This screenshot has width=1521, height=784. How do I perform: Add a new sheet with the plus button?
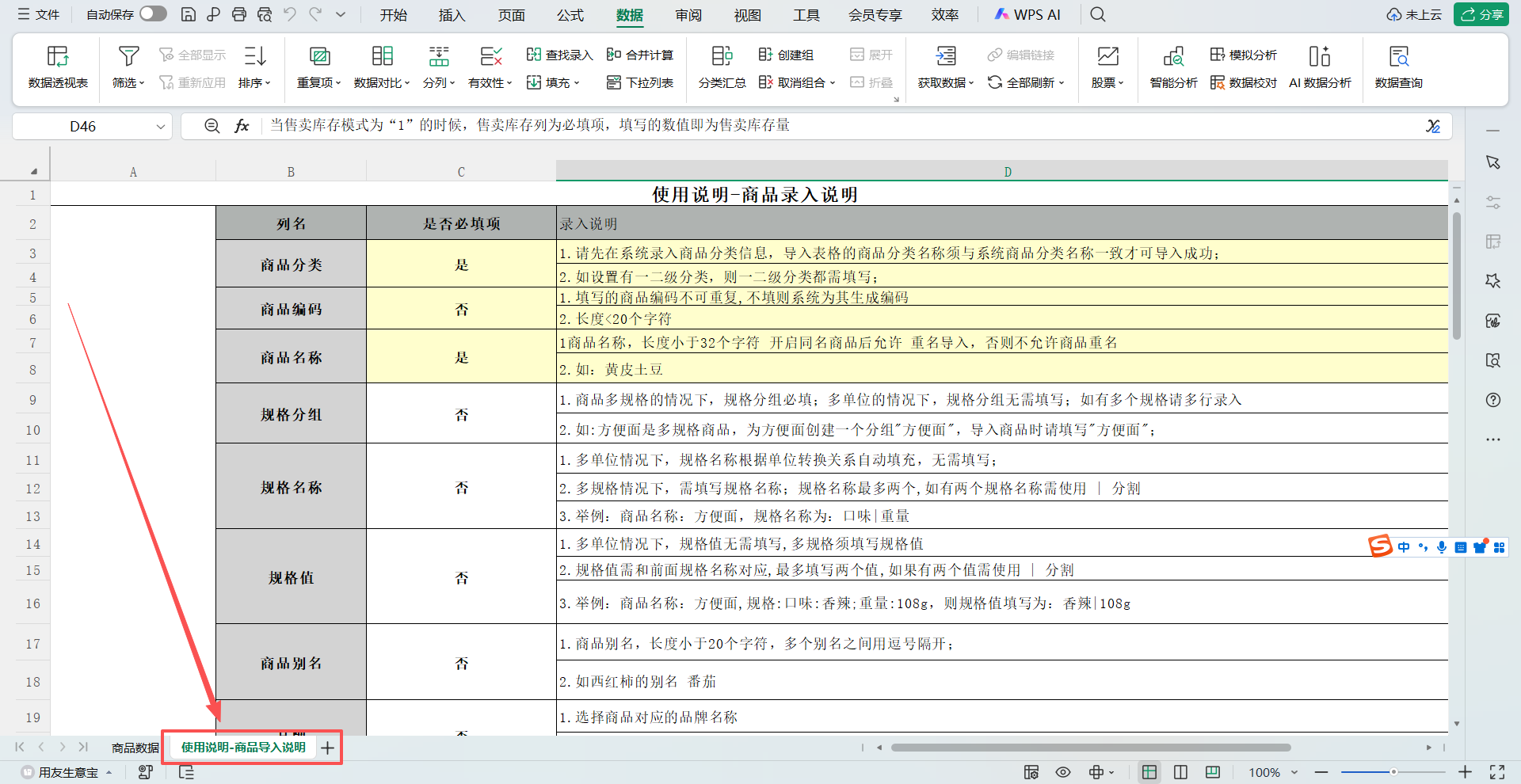pos(328,748)
